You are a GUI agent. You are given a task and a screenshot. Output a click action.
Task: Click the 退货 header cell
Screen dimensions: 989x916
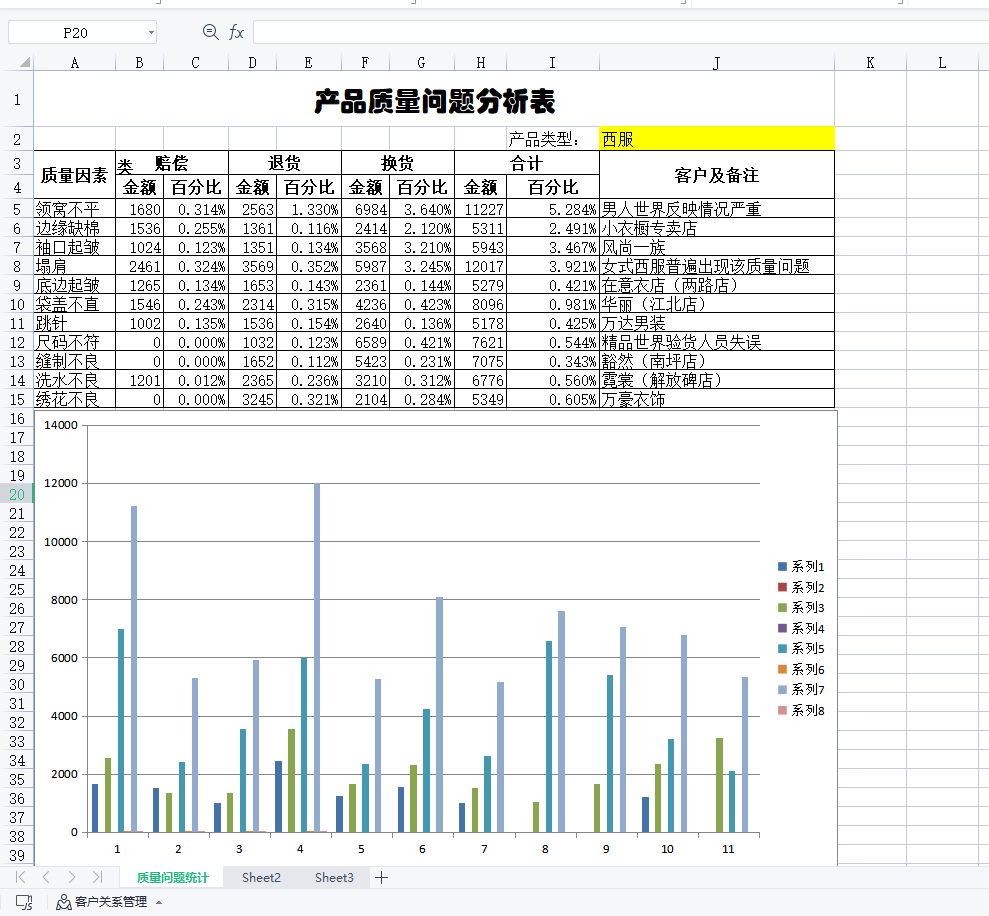click(284, 163)
